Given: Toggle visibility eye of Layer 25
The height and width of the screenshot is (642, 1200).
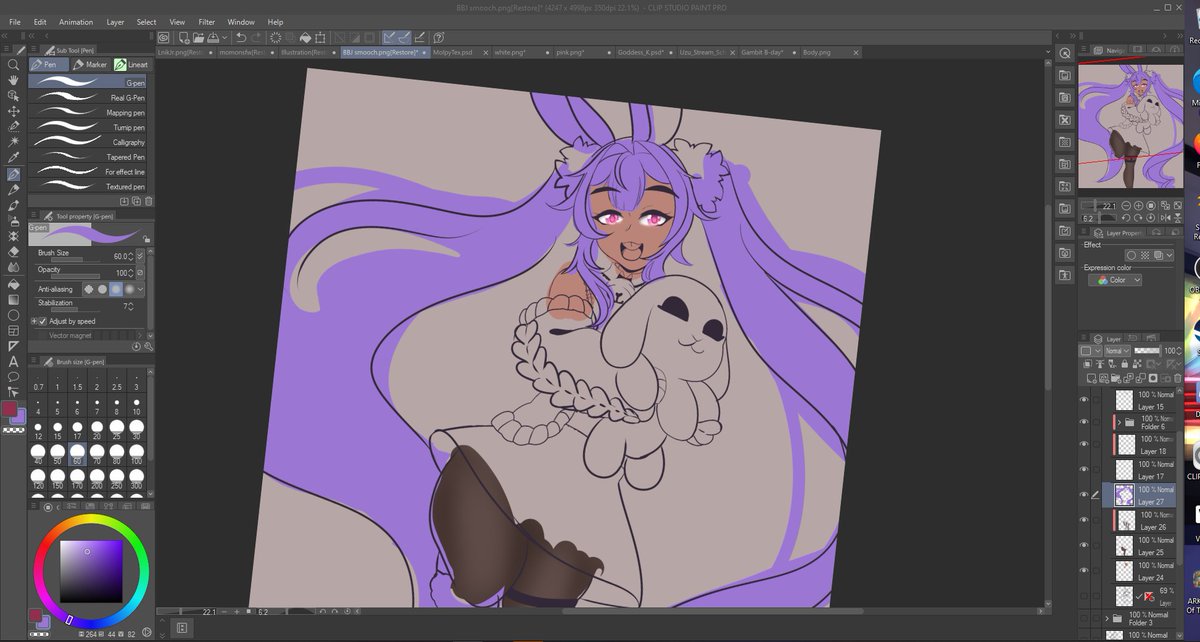Looking at the screenshot, I should (x=1083, y=545).
